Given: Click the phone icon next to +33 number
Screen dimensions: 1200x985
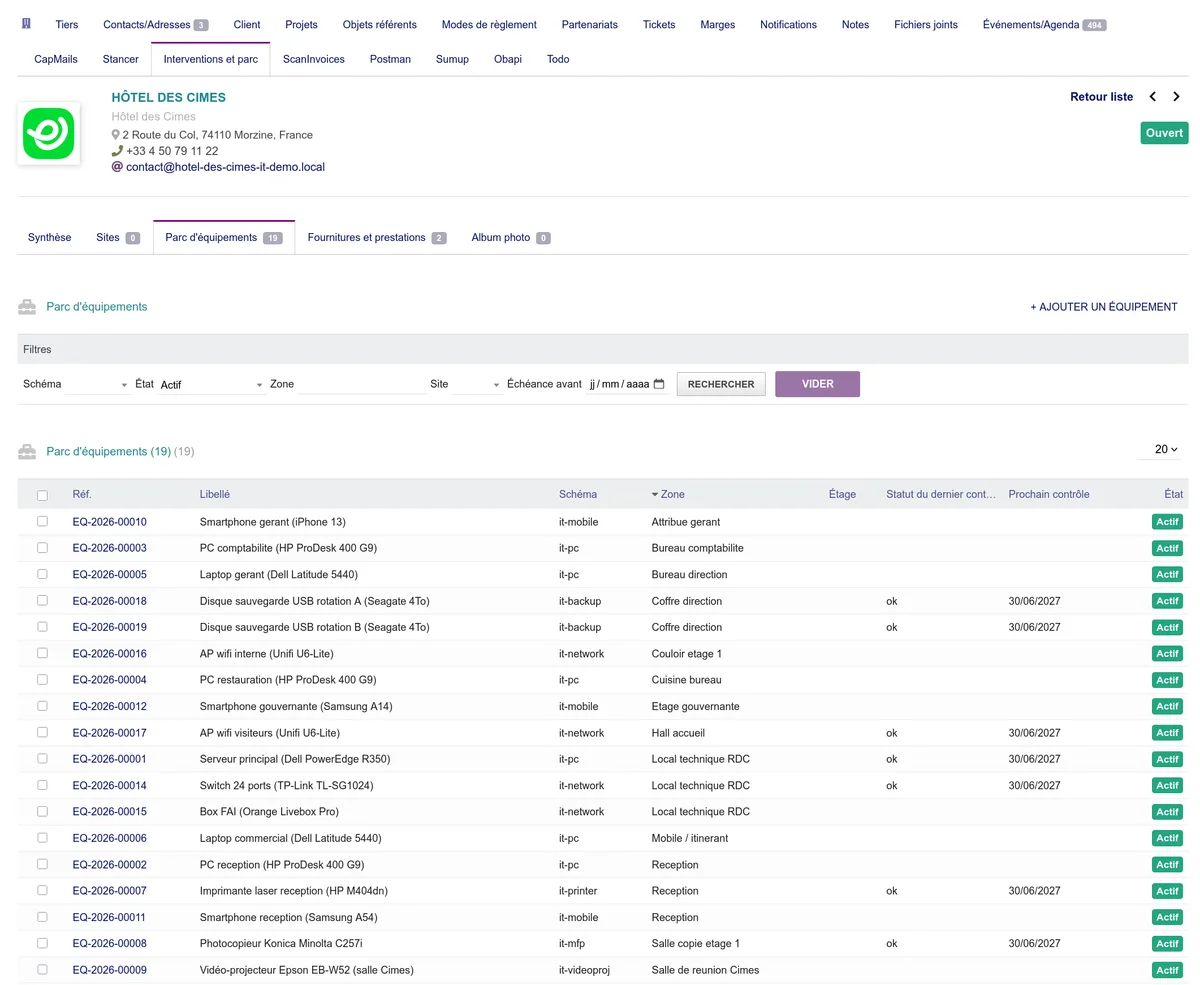Looking at the screenshot, I should [117, 151].
